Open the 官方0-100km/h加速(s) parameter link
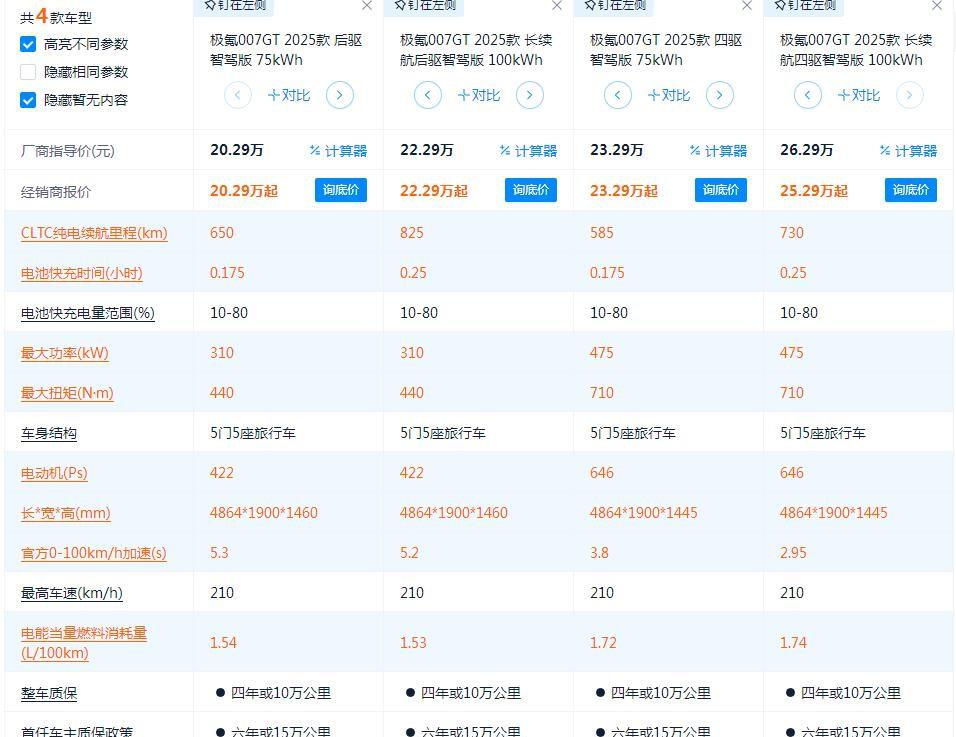The width and height of the screenshot is (956, 737). [93, 554]
